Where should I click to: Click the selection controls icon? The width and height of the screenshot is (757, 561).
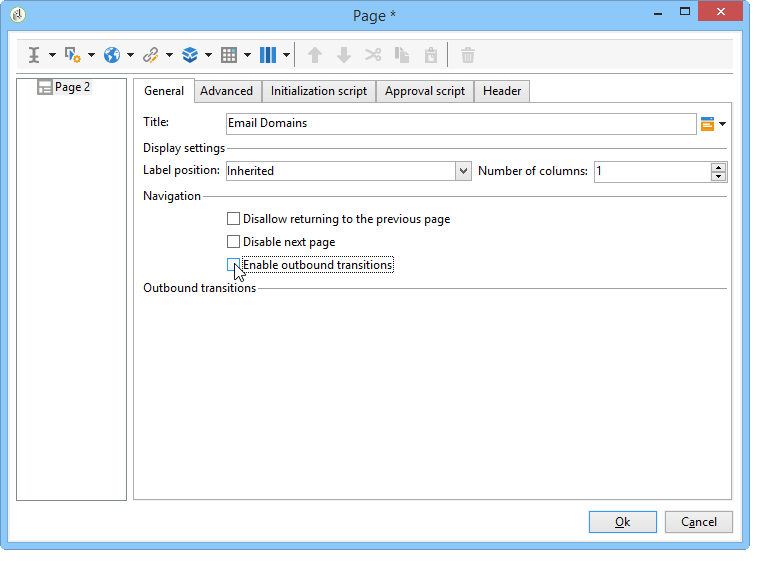[x=72, y=55]
